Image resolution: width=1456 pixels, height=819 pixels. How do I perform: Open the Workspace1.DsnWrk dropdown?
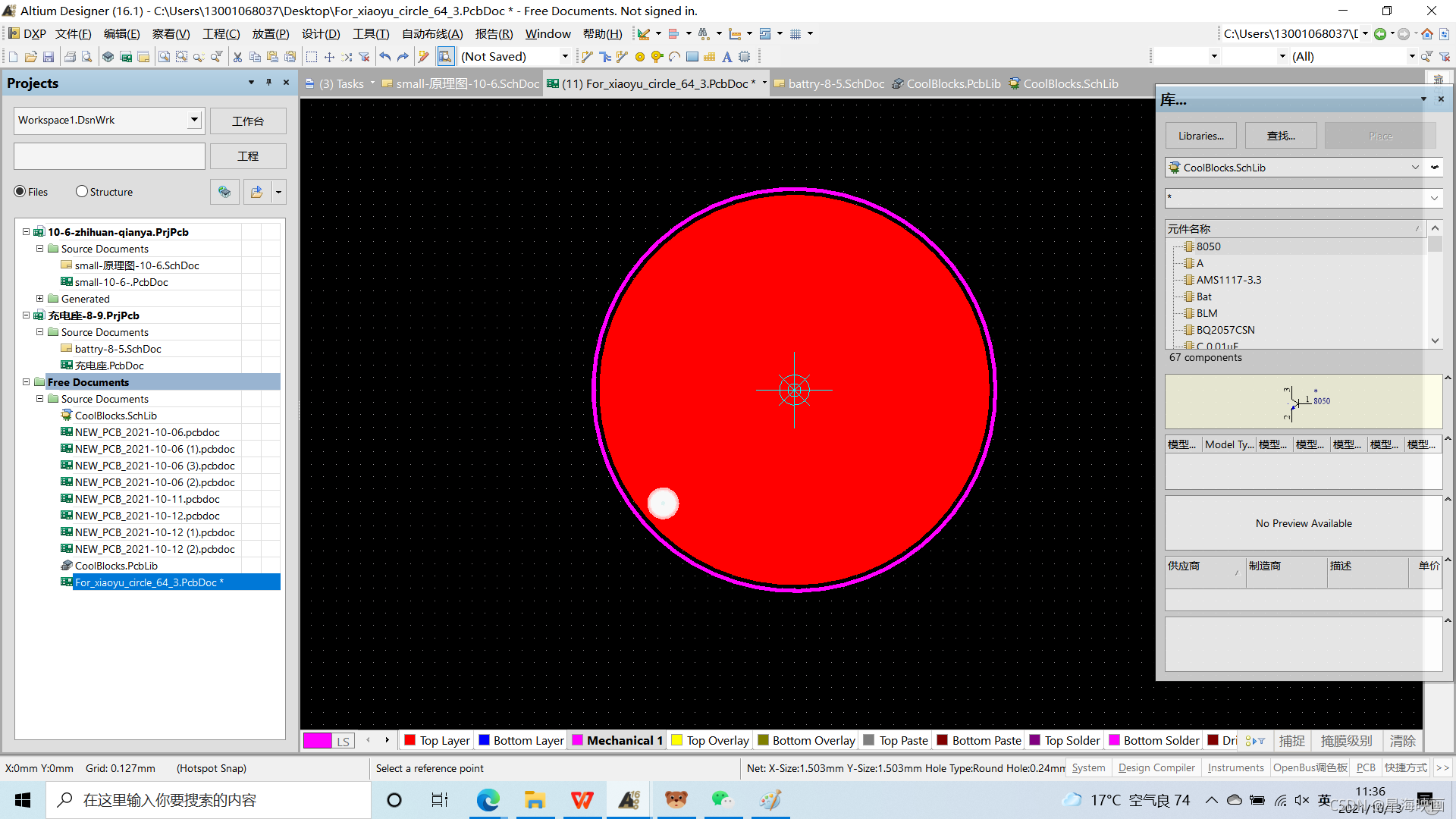[x=194, y=120]
